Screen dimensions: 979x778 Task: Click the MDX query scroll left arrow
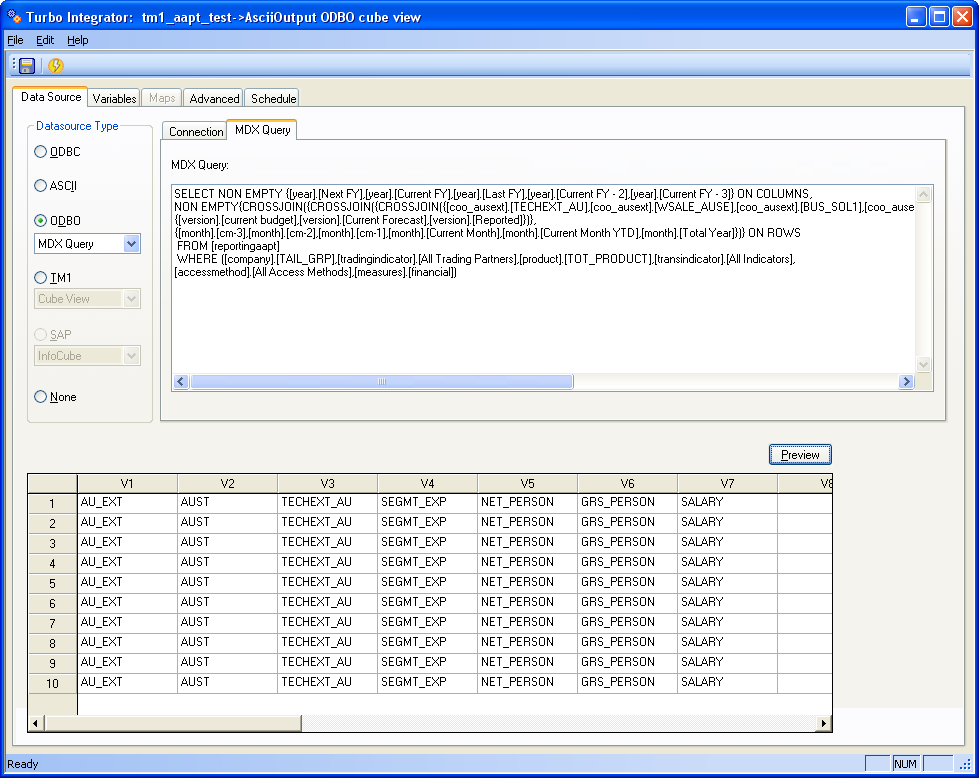pyautogui.click(x=181, y=382)
